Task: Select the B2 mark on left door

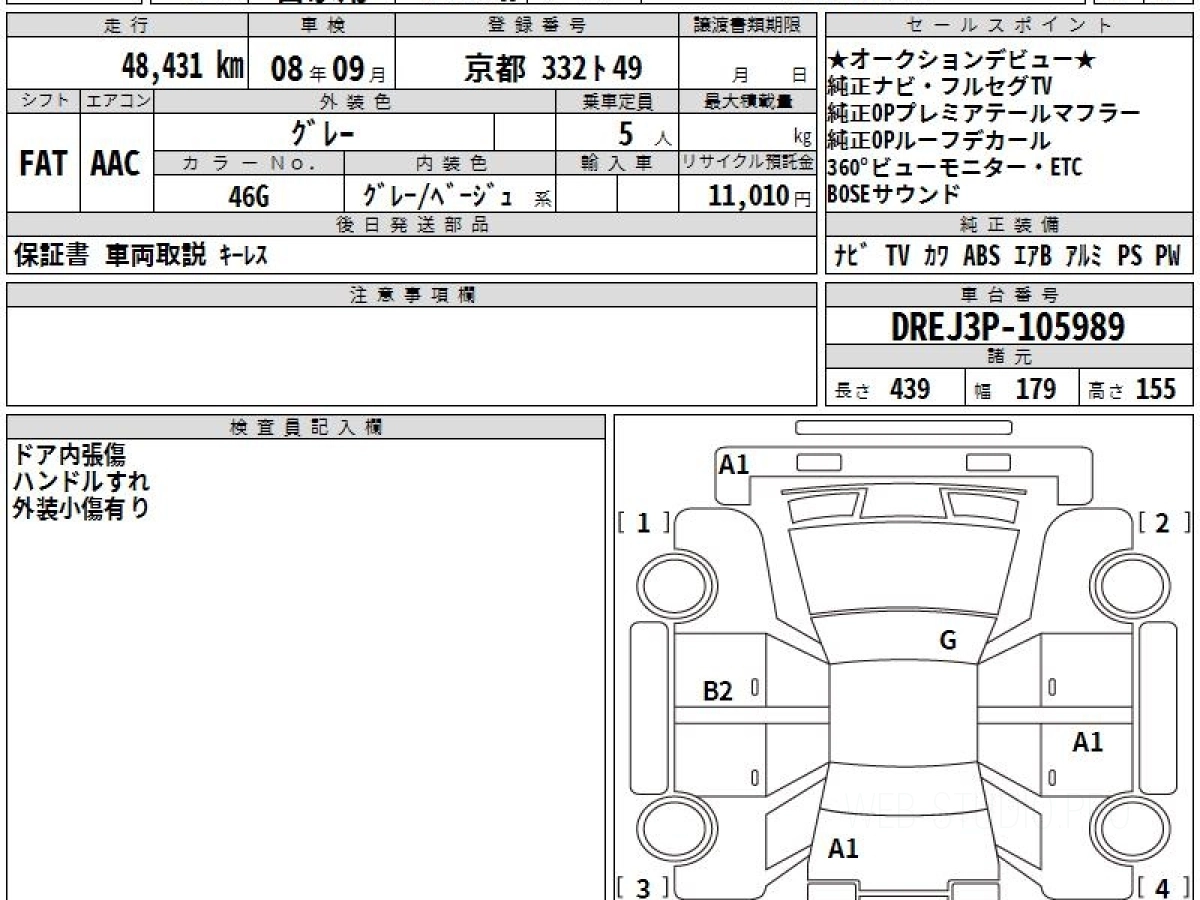Action: pyautogui.click(x=718, y=691)
